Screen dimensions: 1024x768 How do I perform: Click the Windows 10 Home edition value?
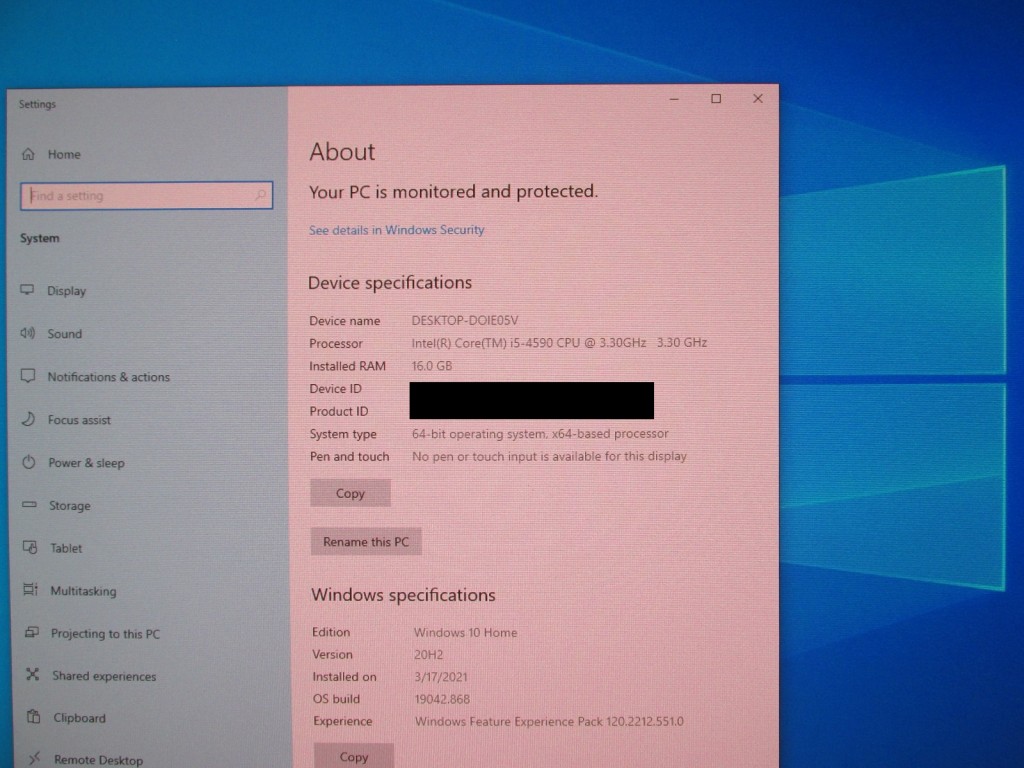(466, 632)
